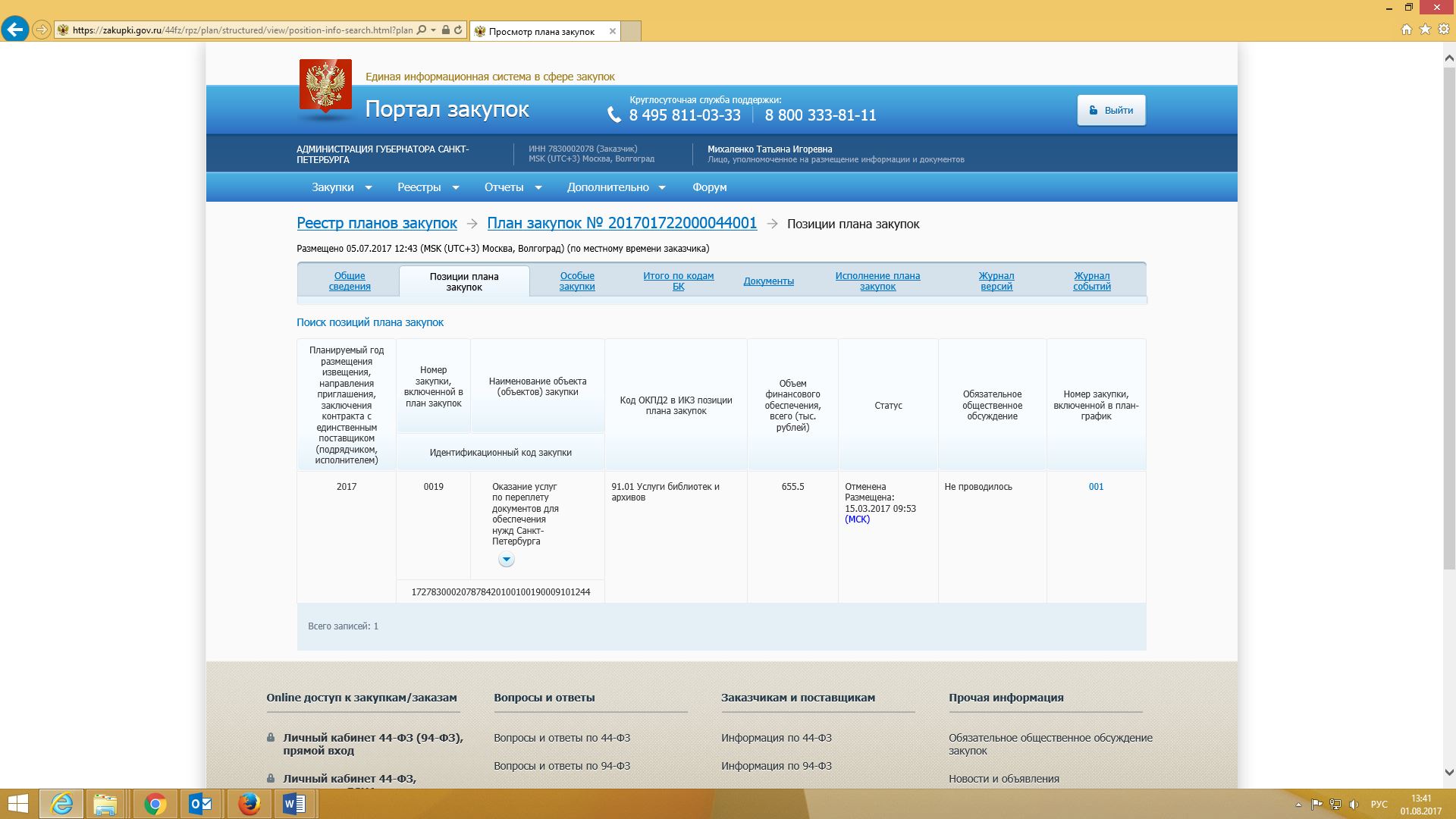The width and height of the screenshot is (1456, 819).
Task: Expand purchase object details with blue arrow
Action: [x=506, y=560]
